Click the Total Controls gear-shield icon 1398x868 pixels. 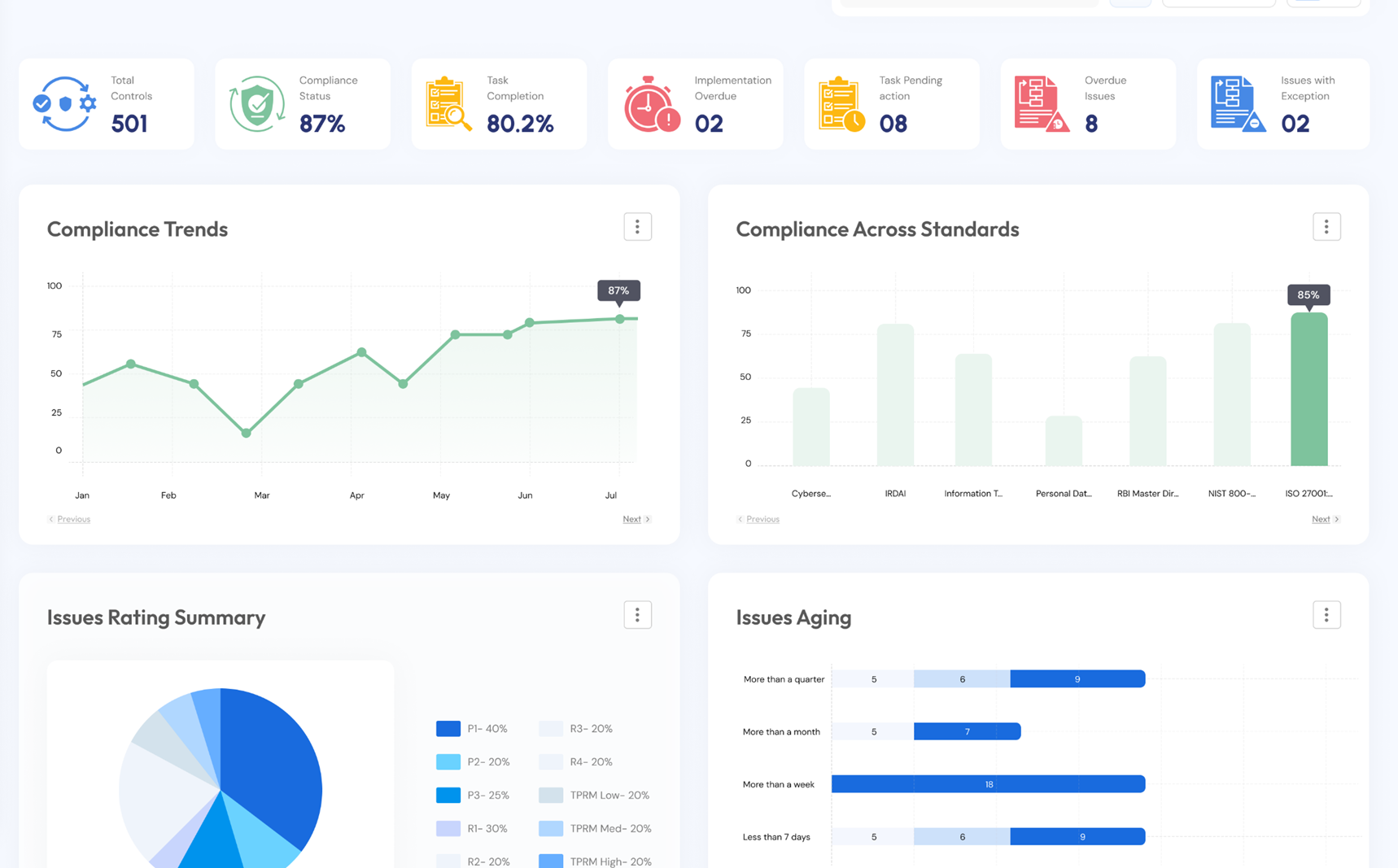pyautogui.click(x=65, y=104)
